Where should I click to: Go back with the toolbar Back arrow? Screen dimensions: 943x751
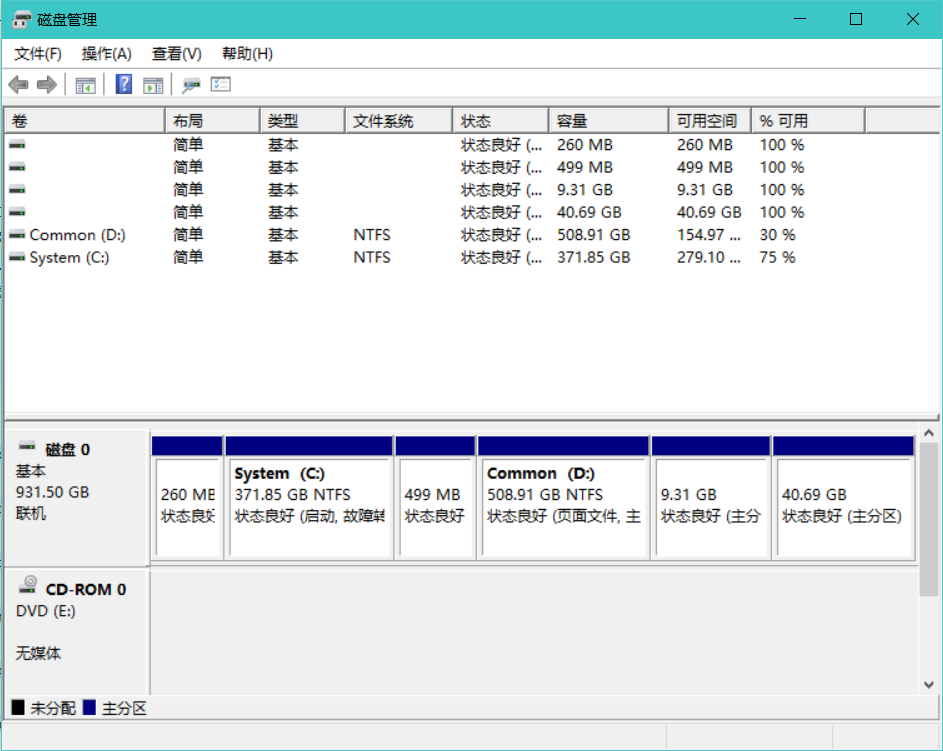pos(19,85)
